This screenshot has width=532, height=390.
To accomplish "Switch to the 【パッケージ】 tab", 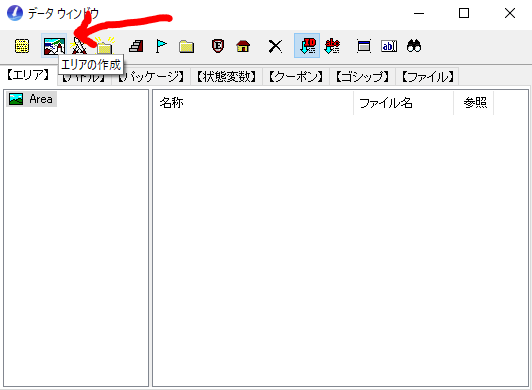I will (151, 76).
